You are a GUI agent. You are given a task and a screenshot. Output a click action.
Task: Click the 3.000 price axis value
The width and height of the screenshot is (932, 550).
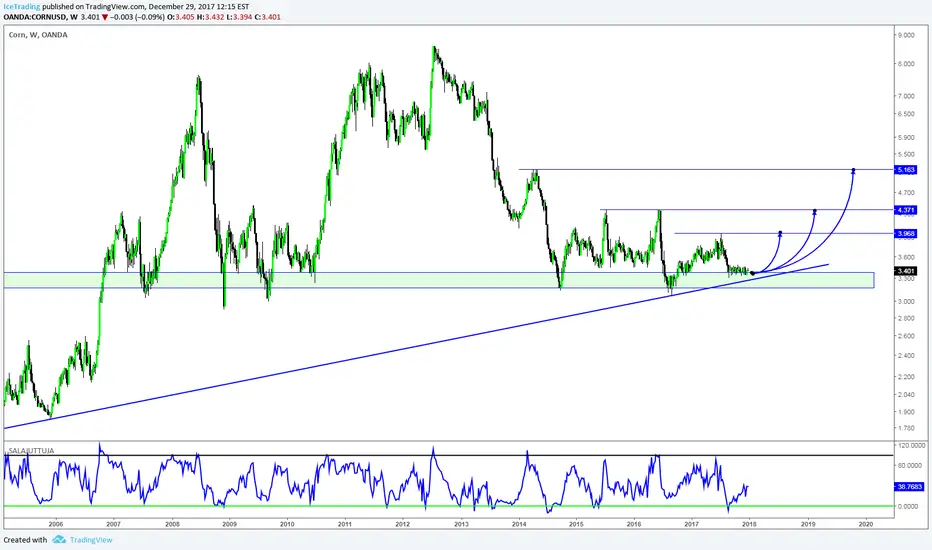point(906,301)
